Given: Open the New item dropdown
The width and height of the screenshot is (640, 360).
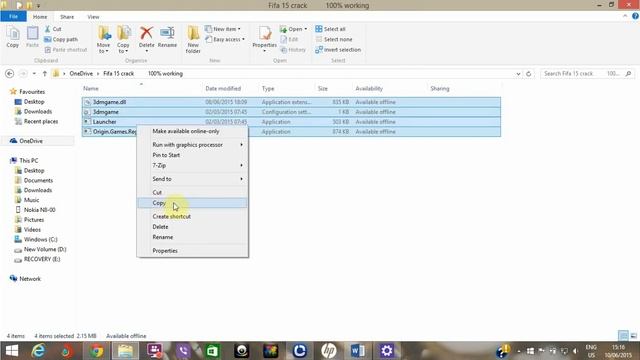Looking at the screenshot, I should click(x=223, y=29).
